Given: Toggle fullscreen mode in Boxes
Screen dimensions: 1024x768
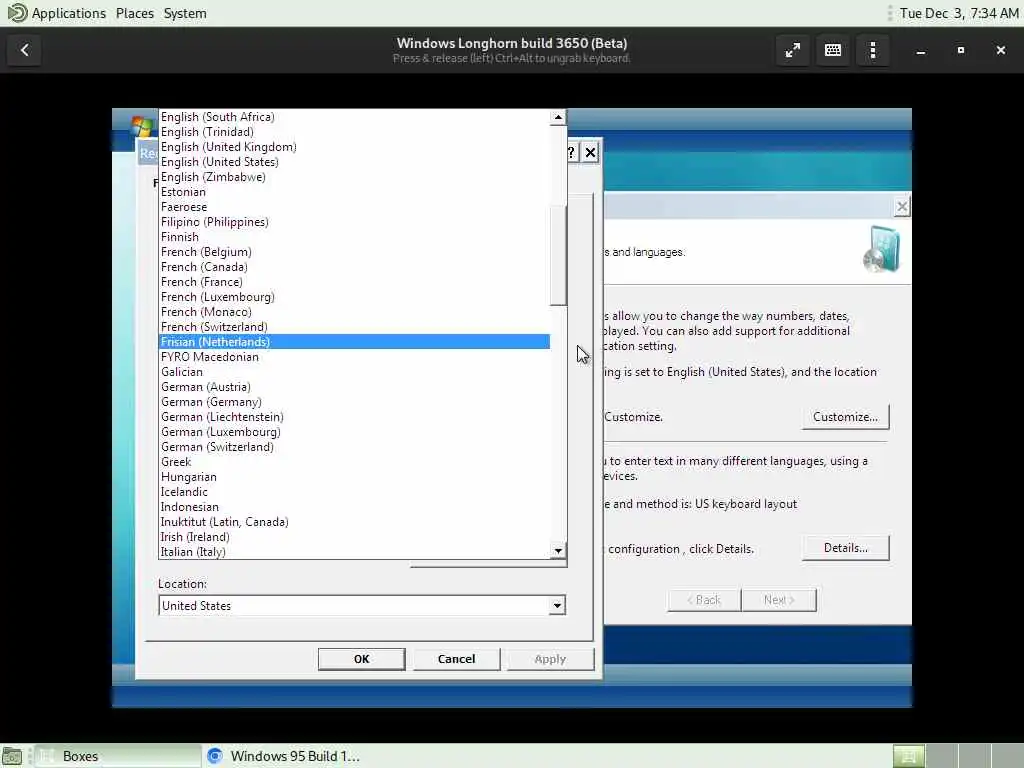Looking at the screenshot, I should click(793, 50).
